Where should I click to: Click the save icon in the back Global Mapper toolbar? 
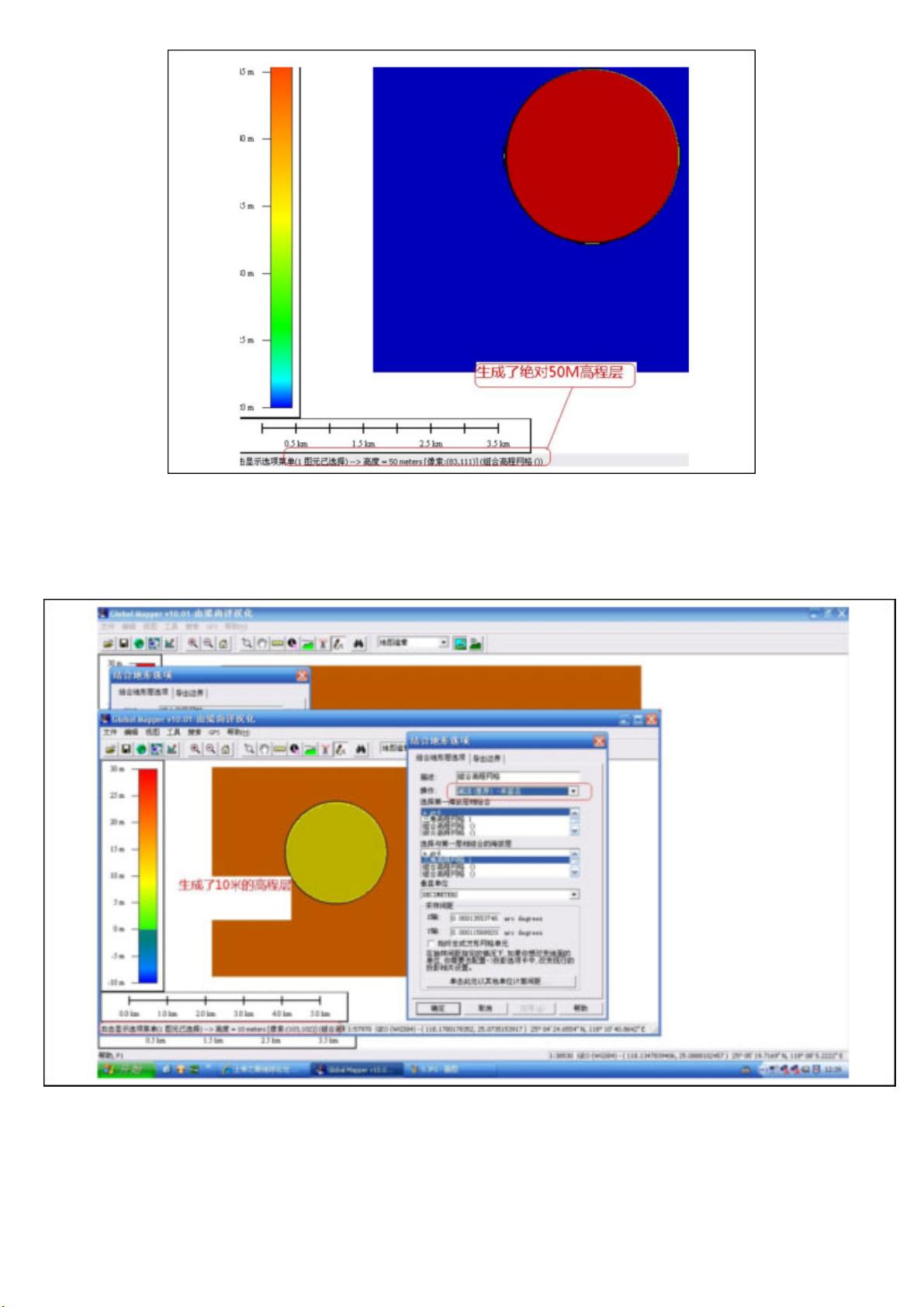coord(125,643)
